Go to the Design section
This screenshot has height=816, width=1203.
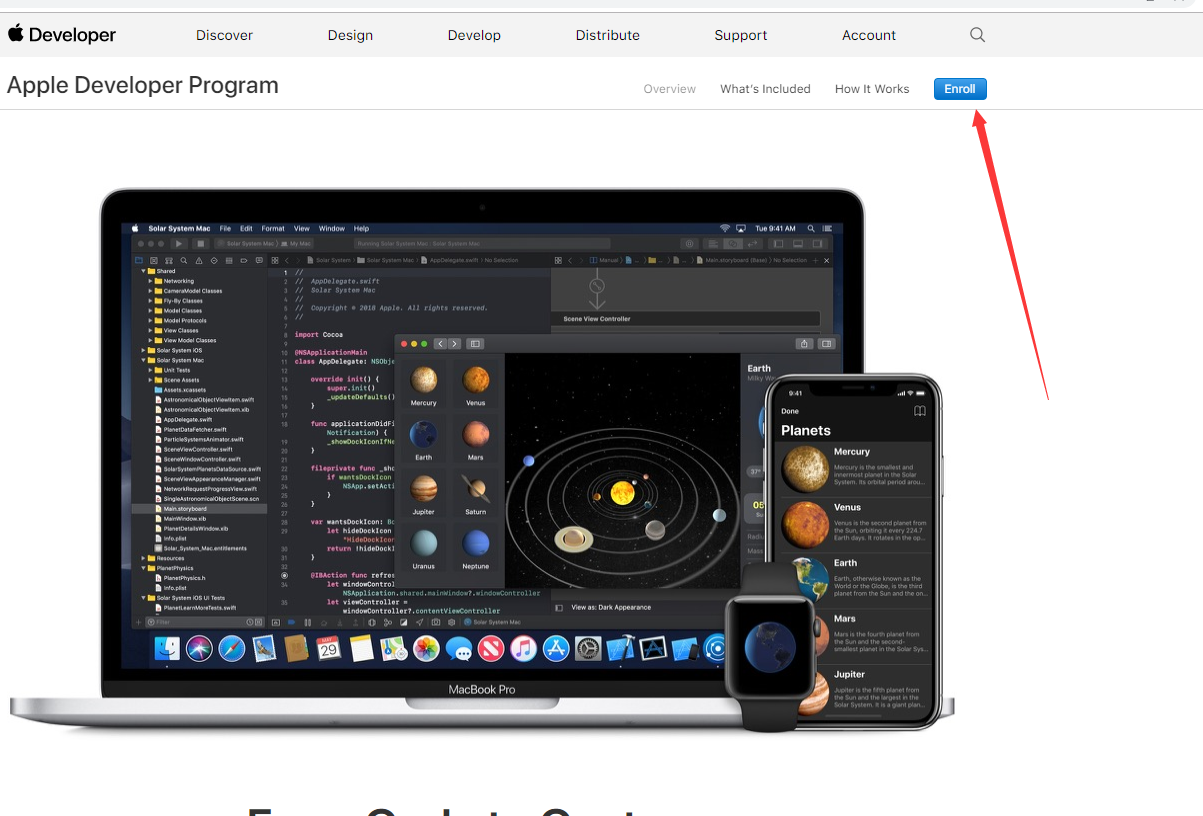(350, 35)
